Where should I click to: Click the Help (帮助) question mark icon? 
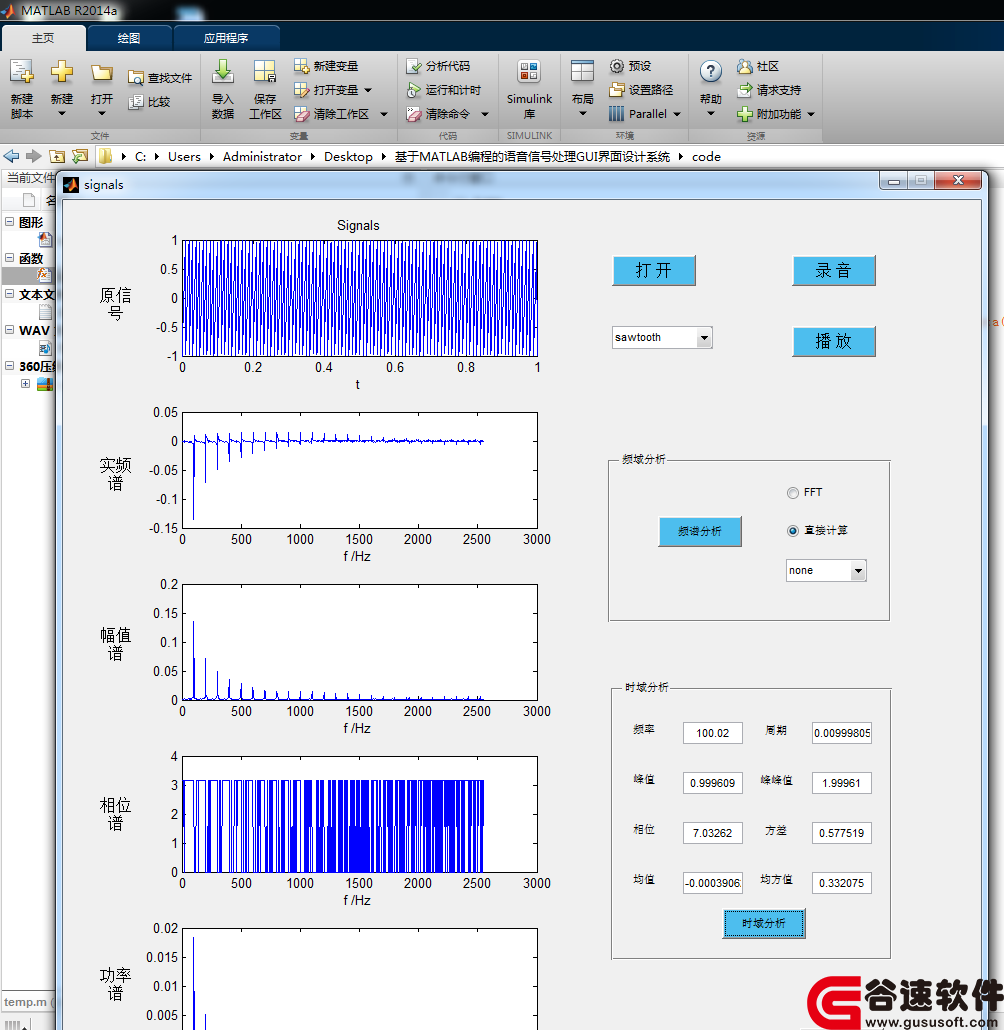coord(710,71)
